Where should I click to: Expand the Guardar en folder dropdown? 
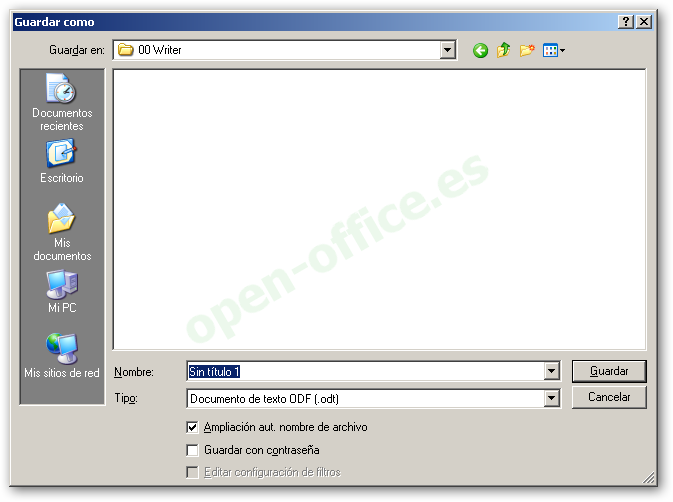click(x=447, y=50)
